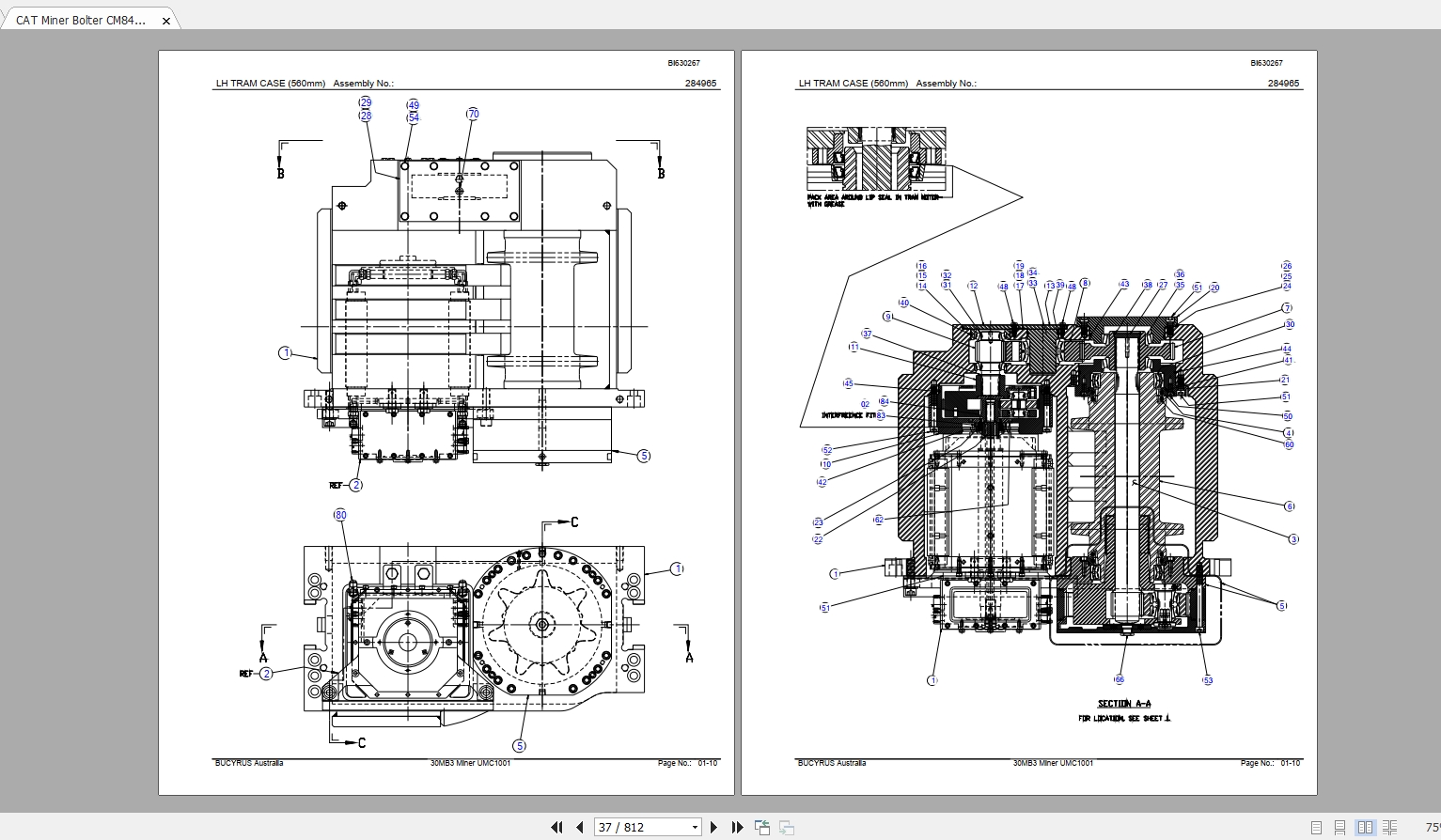Jump to the last page
1441x840 pixels.
pyautogui.click(x=737, y=827)
